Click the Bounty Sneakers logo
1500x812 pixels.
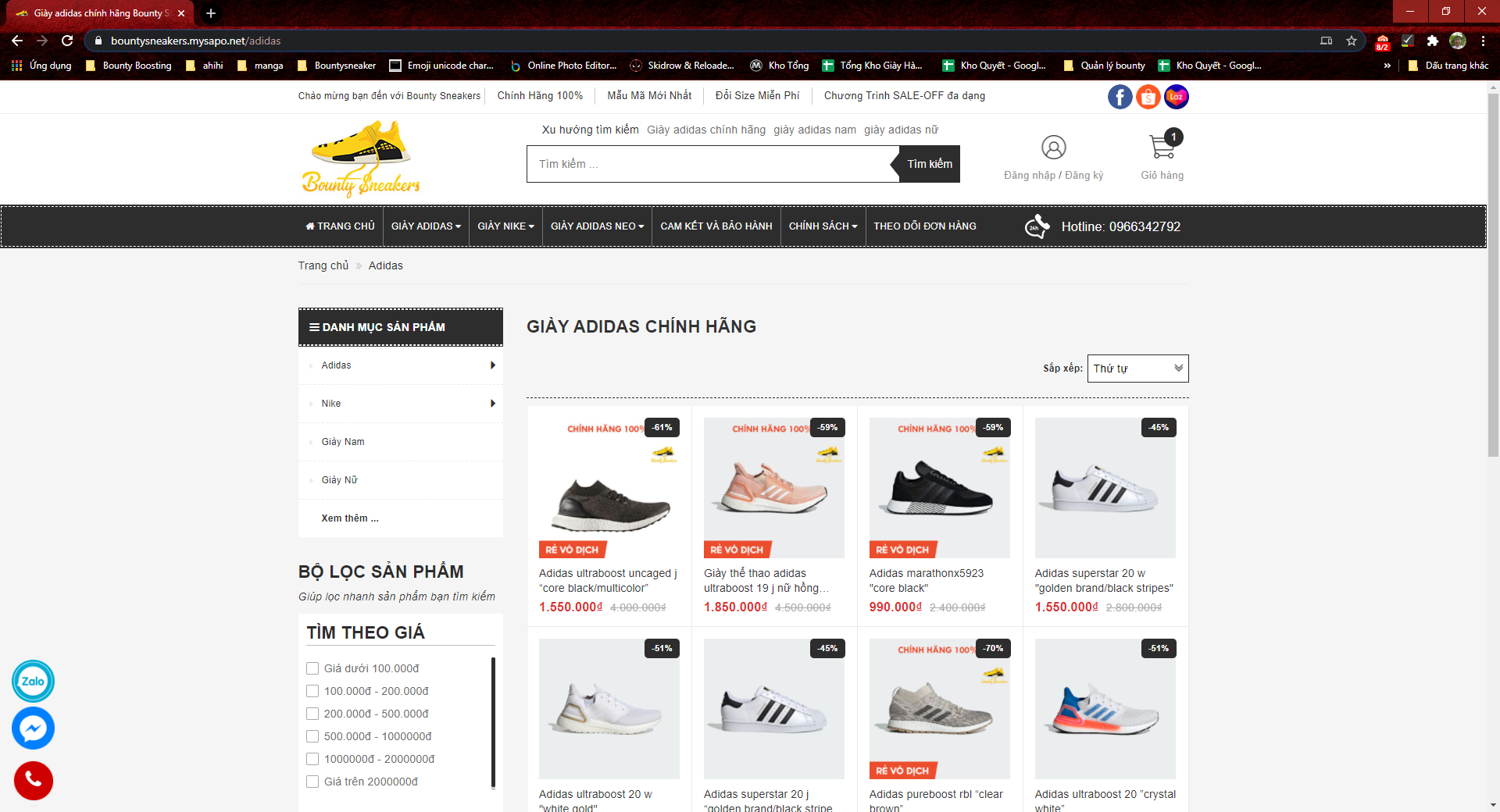pos(361,158)
